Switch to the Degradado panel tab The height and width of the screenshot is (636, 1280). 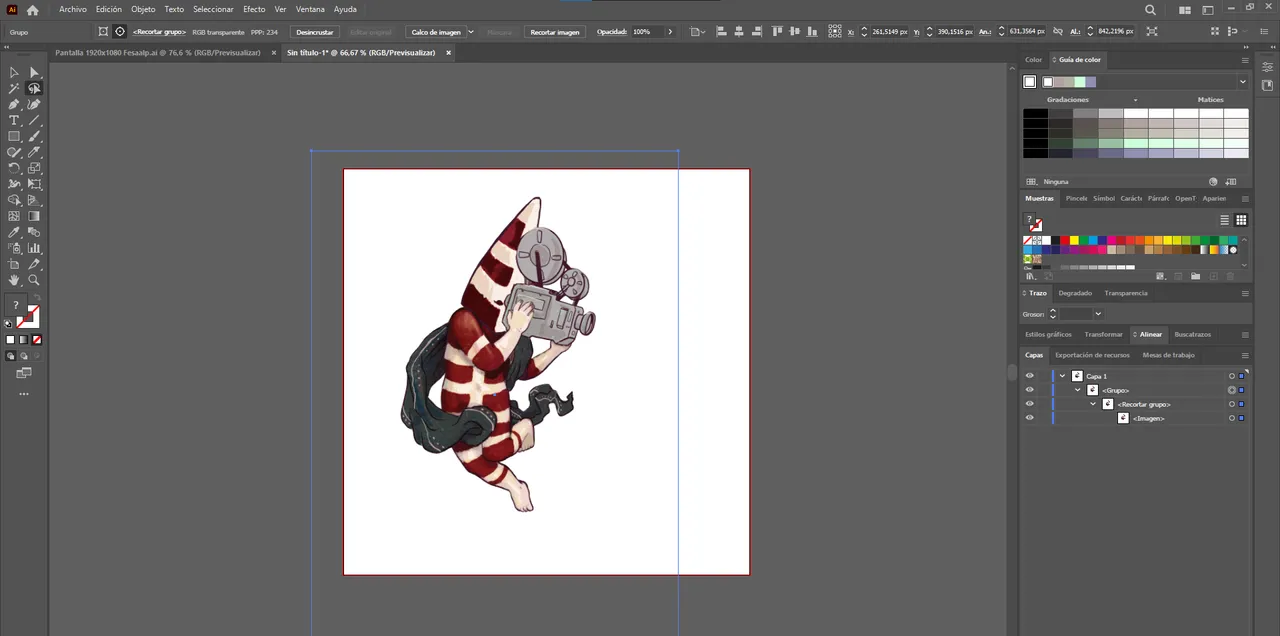(x=1075, y=293)
